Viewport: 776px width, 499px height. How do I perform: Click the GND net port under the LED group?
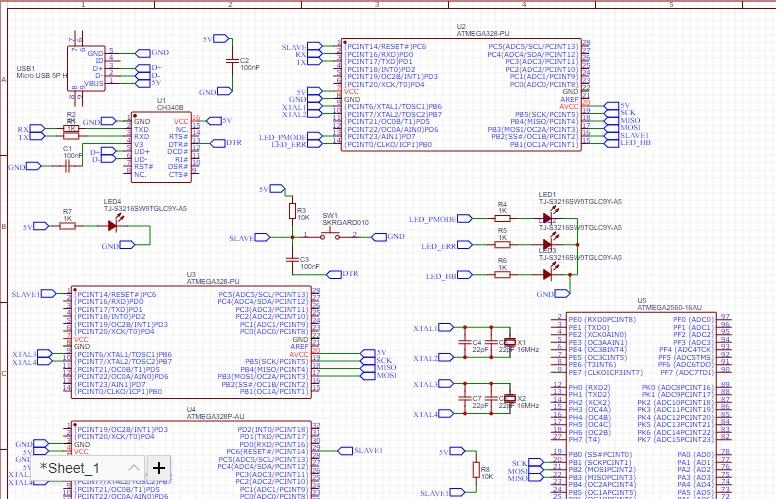(x=562, y=294)
